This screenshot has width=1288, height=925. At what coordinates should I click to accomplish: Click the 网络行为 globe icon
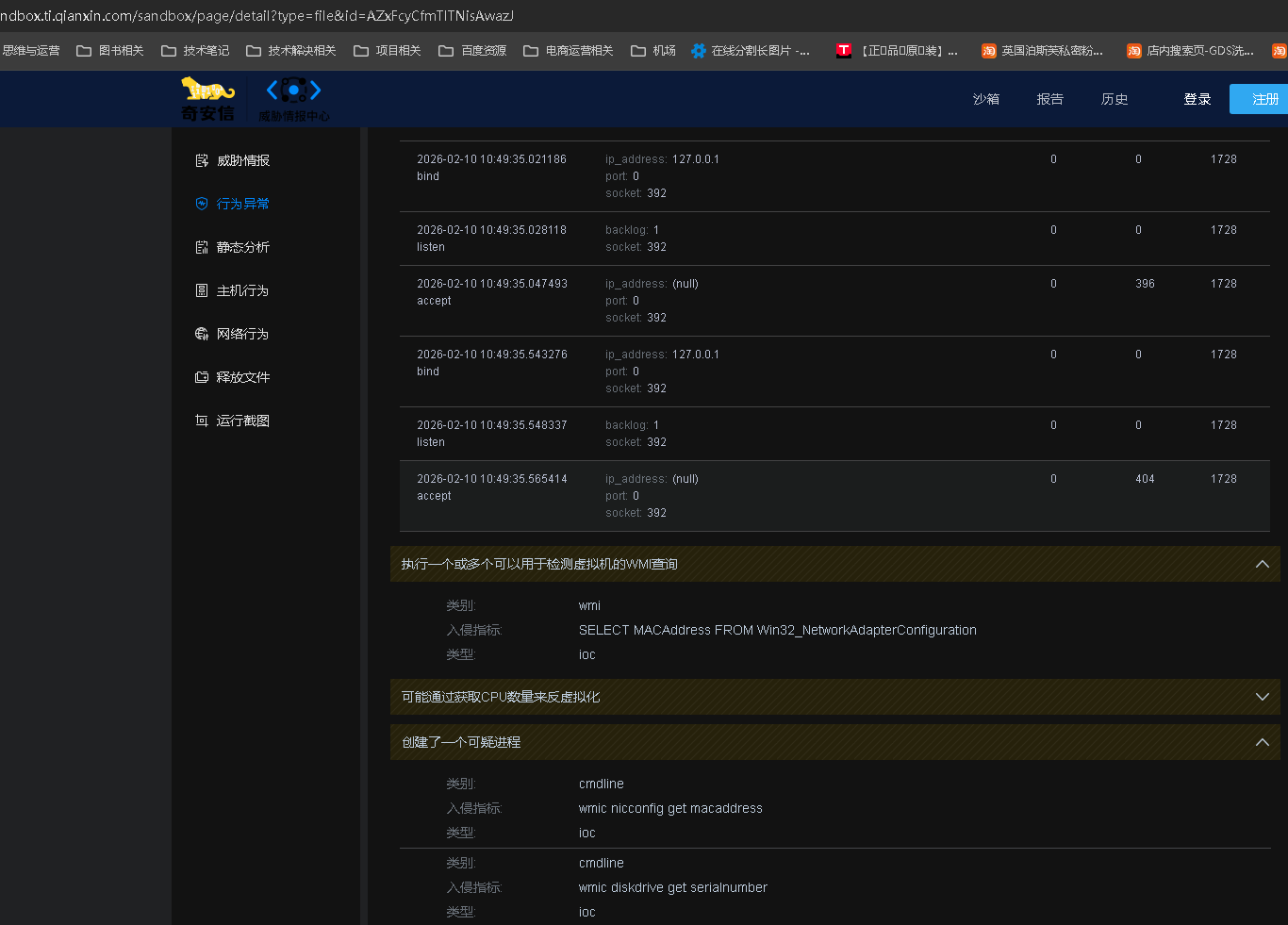tap(202, 334)
